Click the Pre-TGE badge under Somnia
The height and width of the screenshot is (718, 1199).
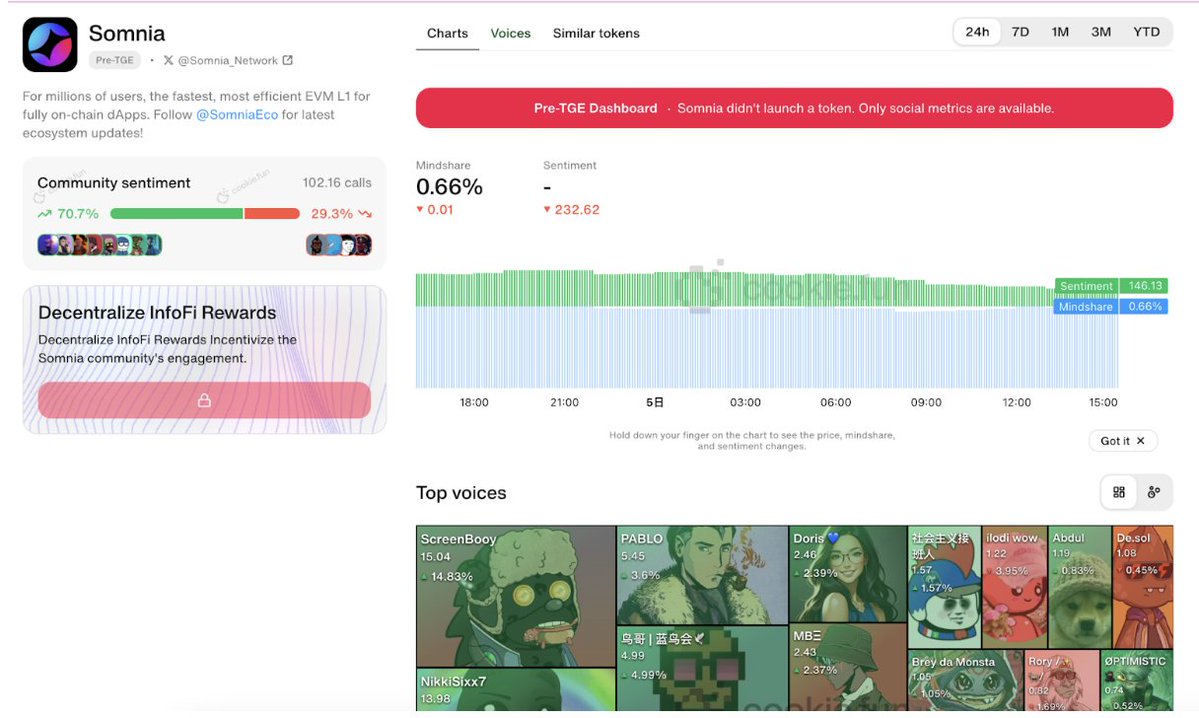[115, 60]
